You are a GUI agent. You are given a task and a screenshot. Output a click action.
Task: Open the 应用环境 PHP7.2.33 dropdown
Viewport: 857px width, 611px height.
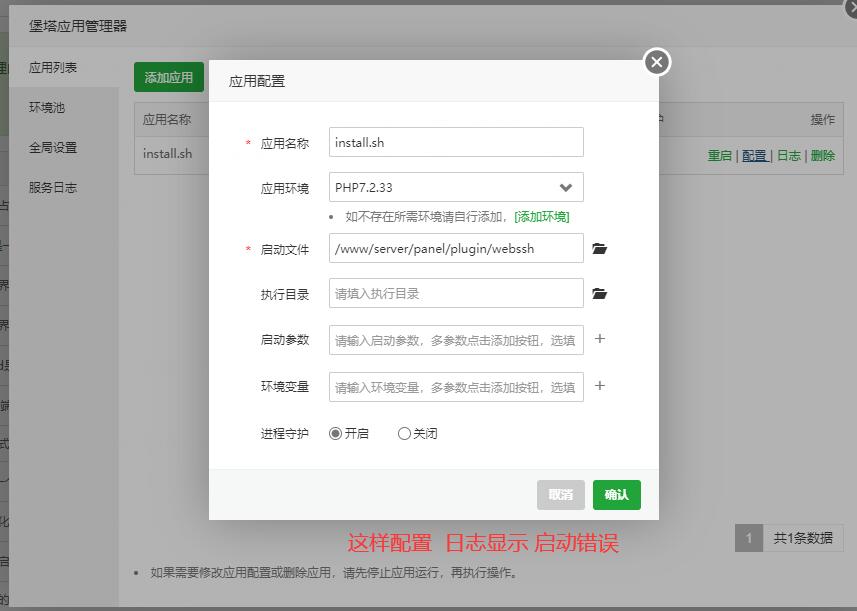click(x=456, y=187)
